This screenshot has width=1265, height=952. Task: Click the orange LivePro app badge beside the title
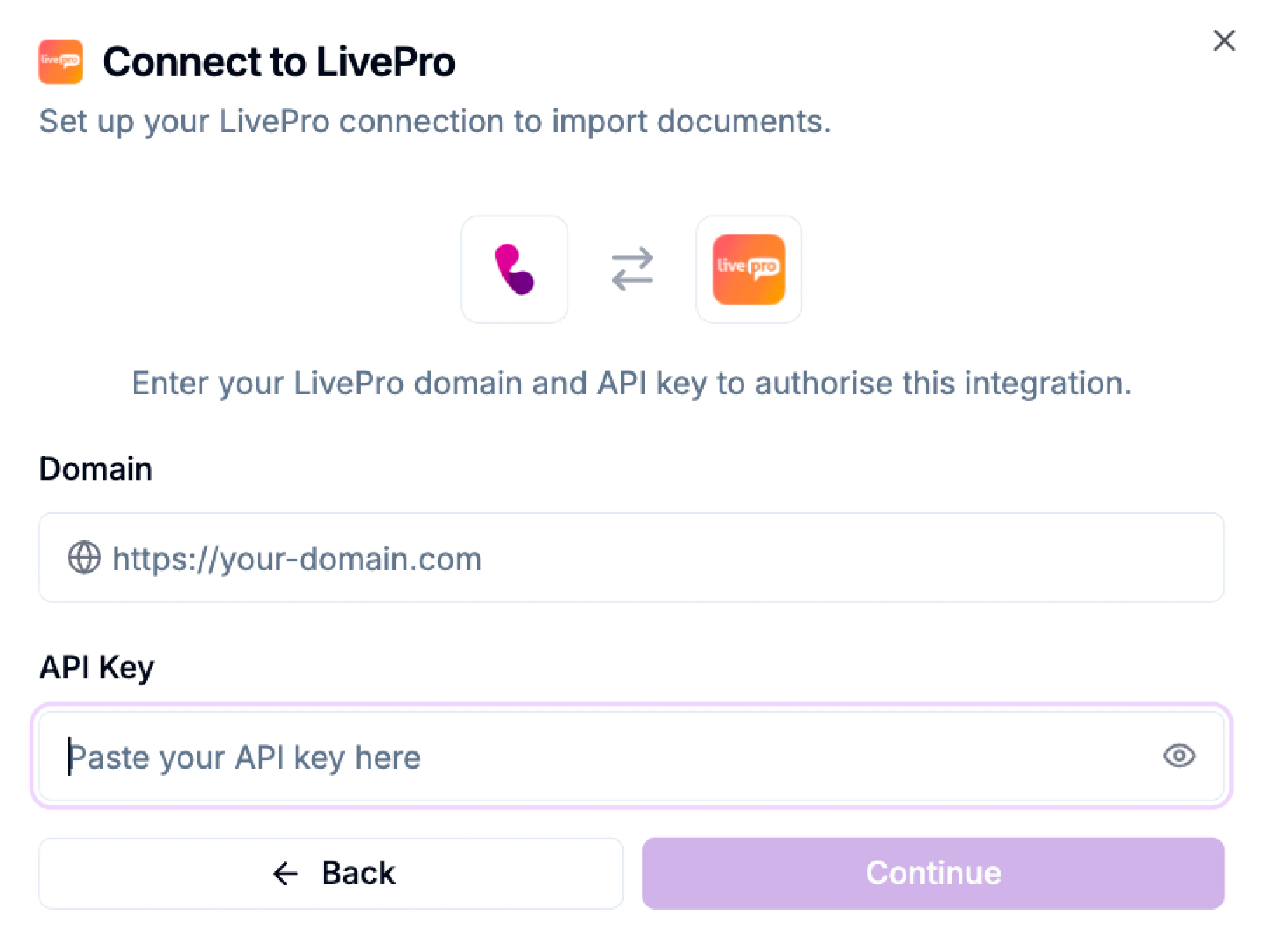(x=59, y=61)
